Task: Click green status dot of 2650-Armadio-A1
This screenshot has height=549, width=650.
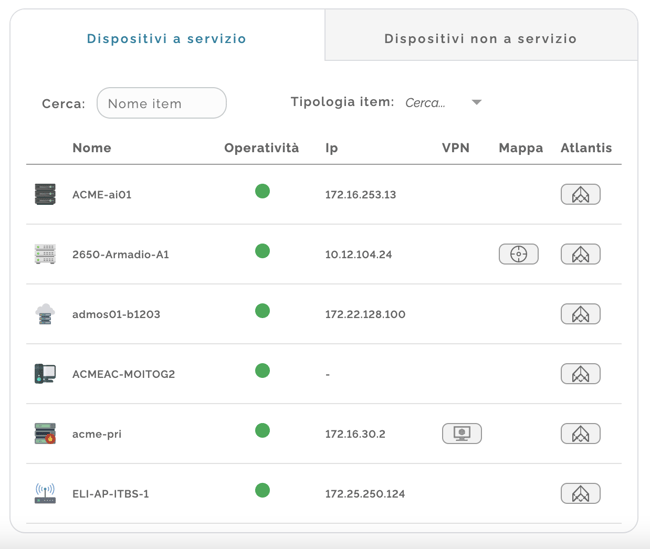Action: (x=262, y=251)
